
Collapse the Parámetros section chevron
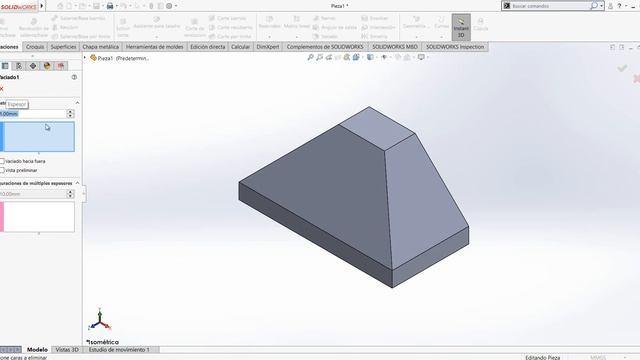[x=77, y=103]
